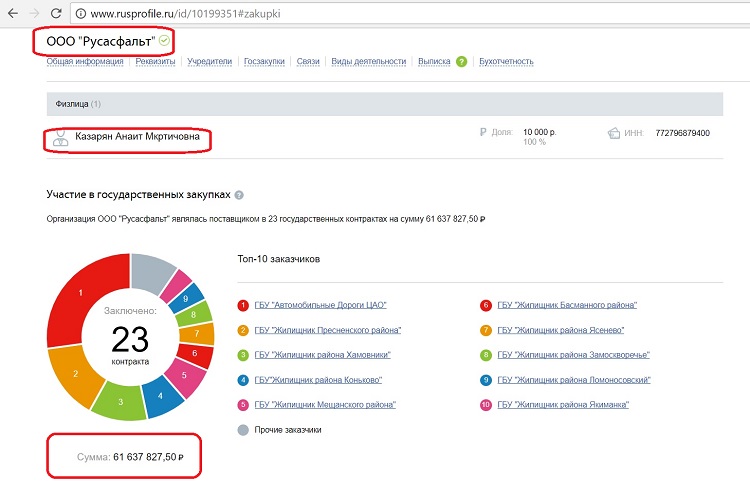This screenshot has width=750, height=485.
Task: Open ГБУ "Жилищник района Хамовники" link
Action: [322, 355]
